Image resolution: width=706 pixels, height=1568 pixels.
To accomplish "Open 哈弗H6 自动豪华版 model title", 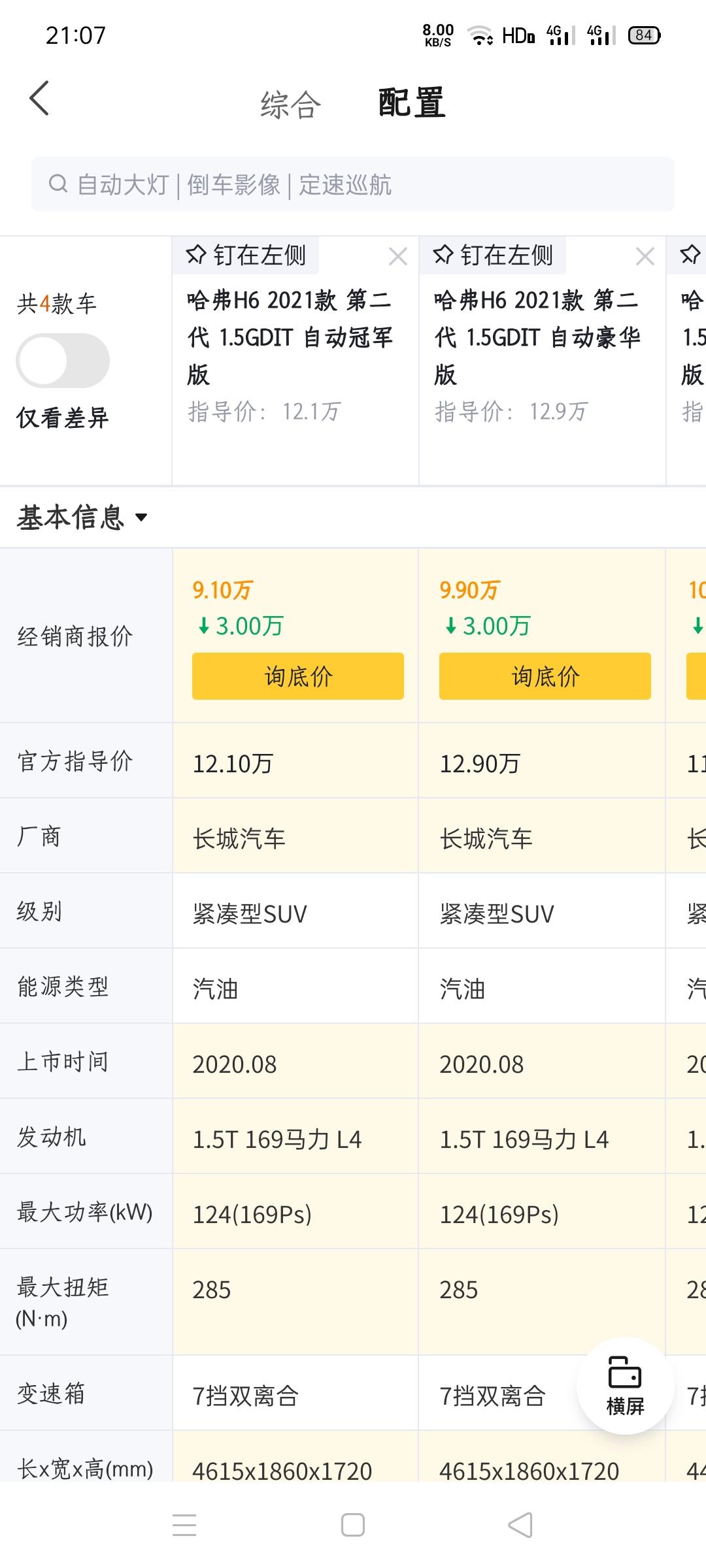I will click(537, 337).
